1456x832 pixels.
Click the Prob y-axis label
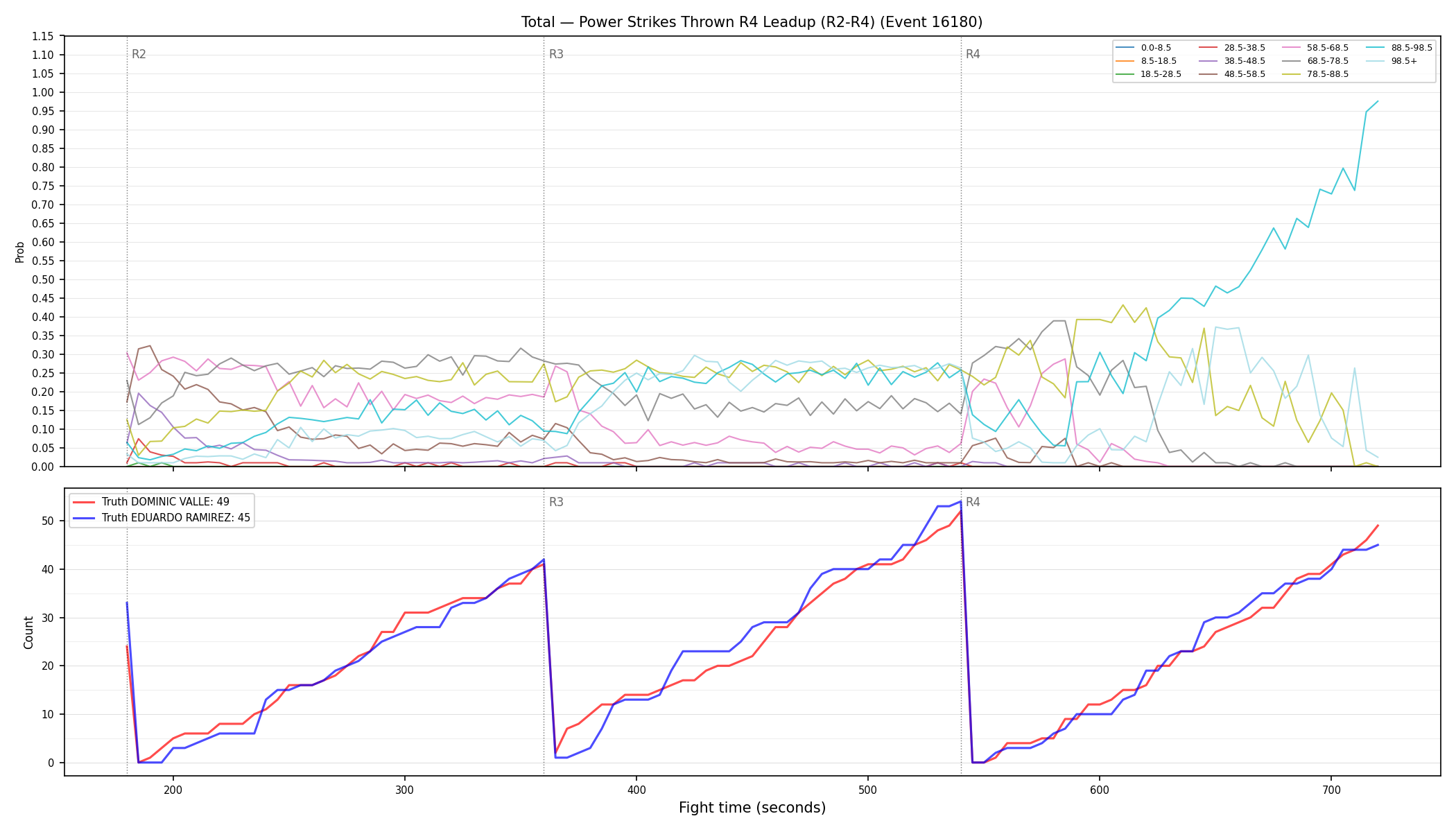click(x=19, y=252)
